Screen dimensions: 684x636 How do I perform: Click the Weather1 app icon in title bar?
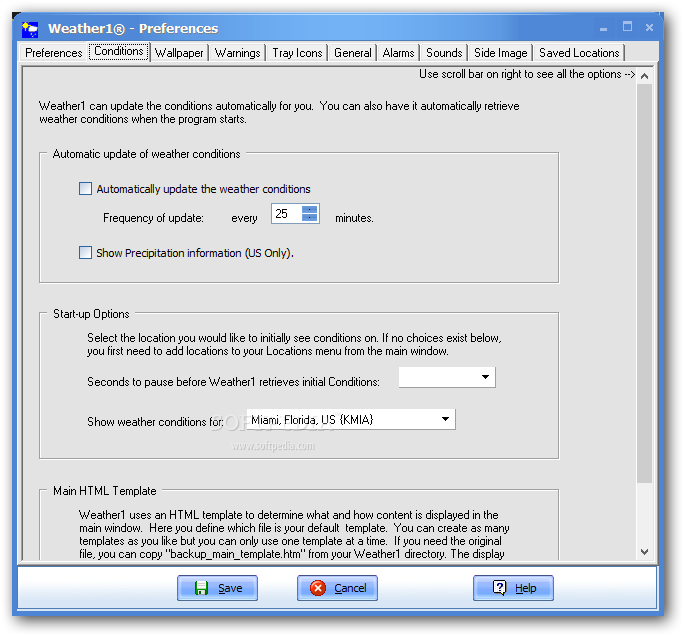click(x=30, y=29)
